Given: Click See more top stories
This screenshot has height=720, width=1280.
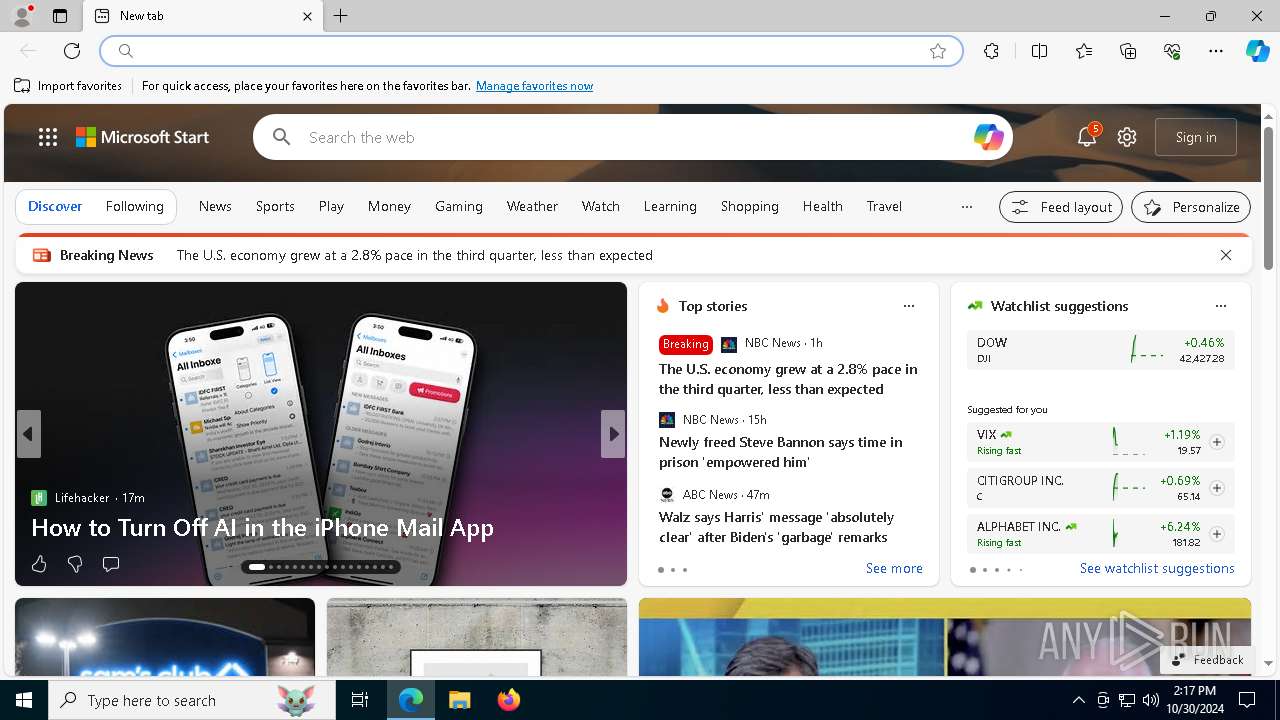Looking at the screenshot, I should coord(894,568).
